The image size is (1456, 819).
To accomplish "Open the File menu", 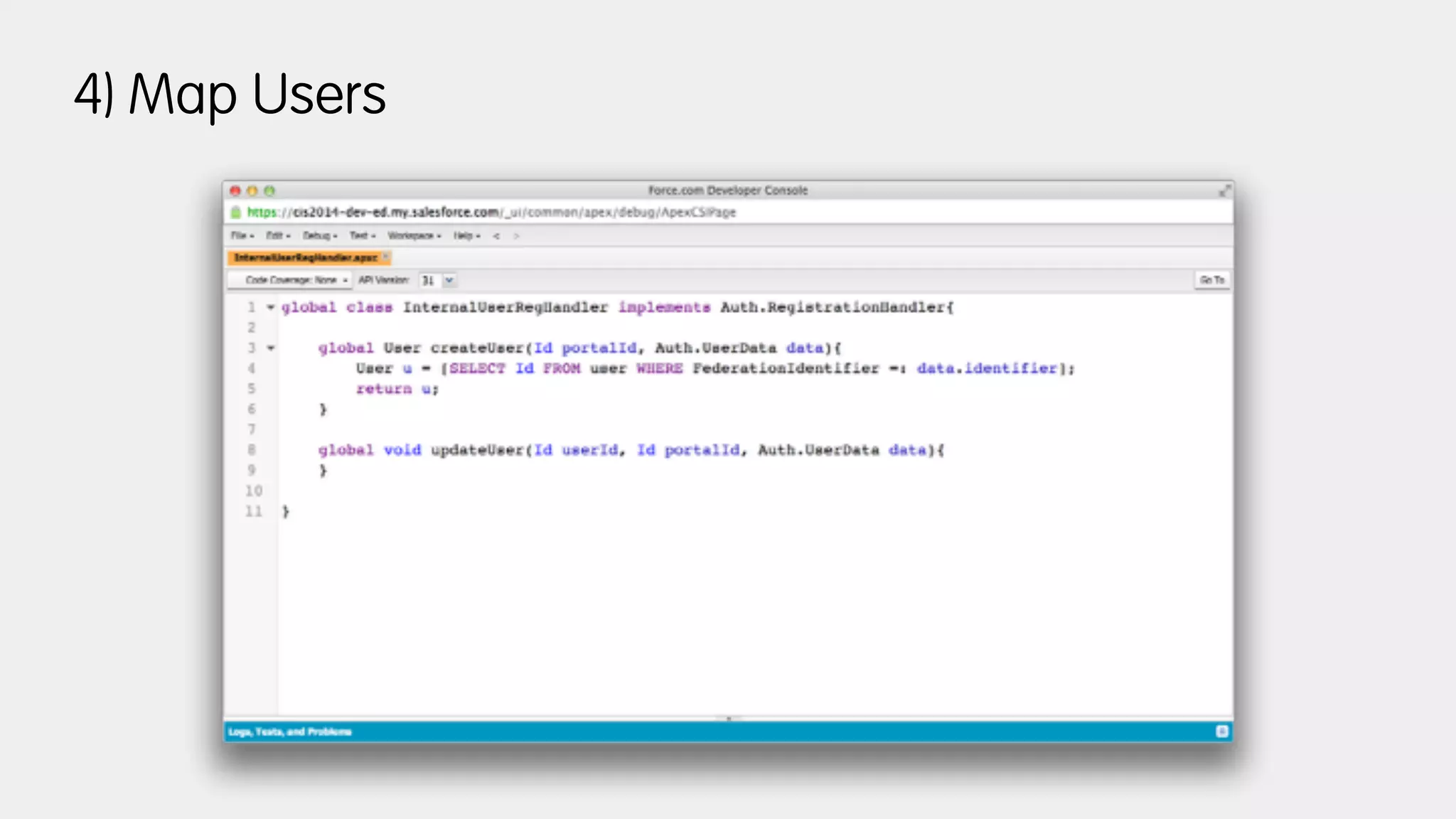I will pos(242,236).
